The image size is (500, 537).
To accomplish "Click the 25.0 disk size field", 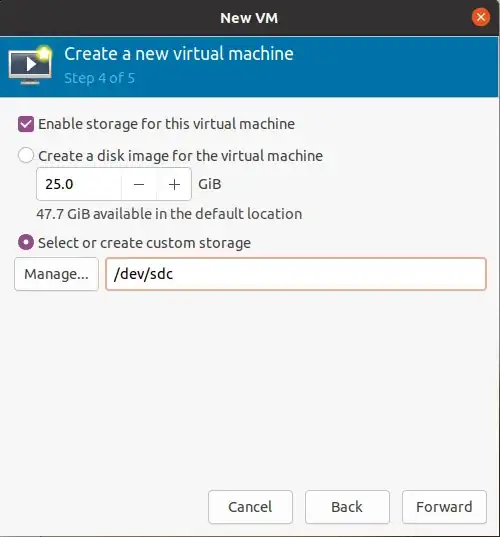I will click(x=79, y=184).
